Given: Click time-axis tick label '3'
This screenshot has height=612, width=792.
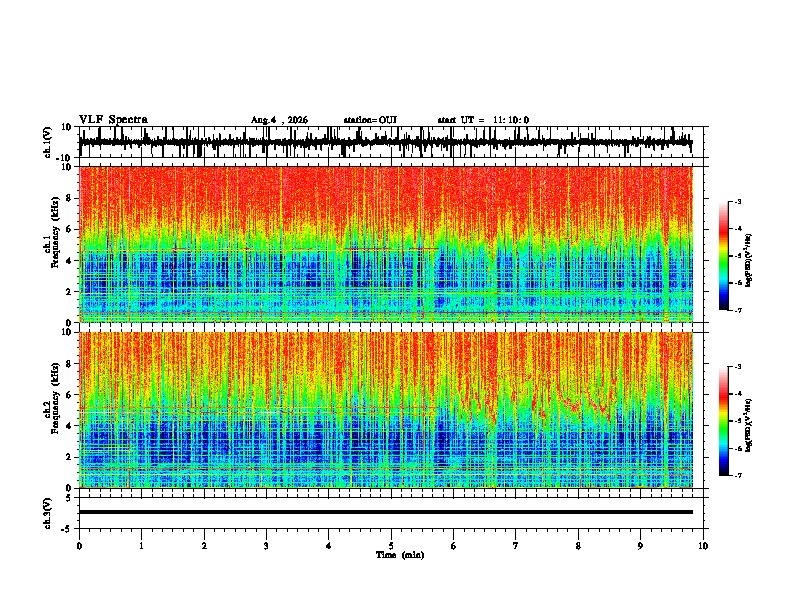Looking at the screenshot, I should [266, 546].
